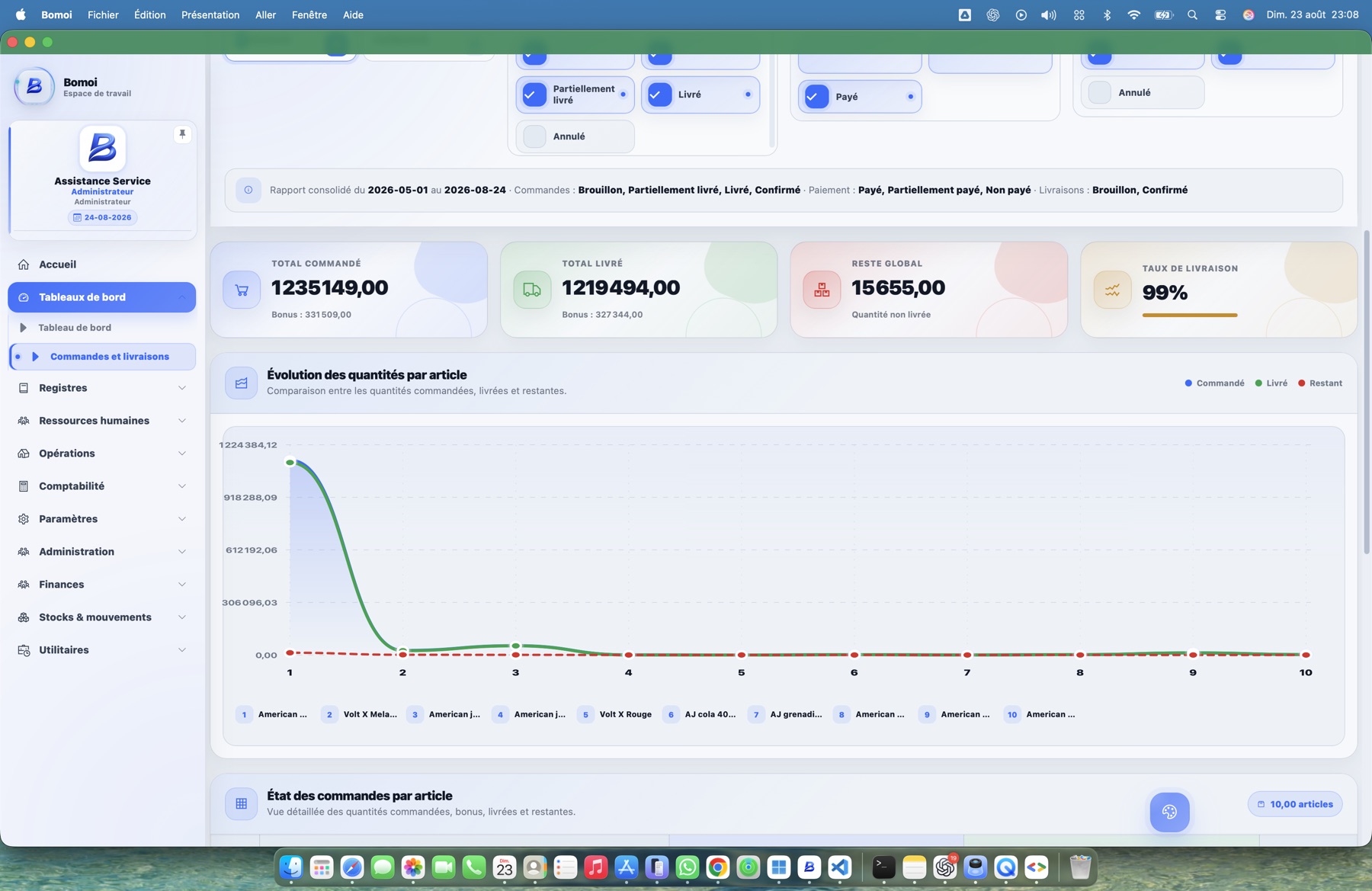Click the trend icon in Taux de livraison card
Image resolution: width=1372 pixels, height=891 pixels.
pyautogui.click(x=1112, y=290)
